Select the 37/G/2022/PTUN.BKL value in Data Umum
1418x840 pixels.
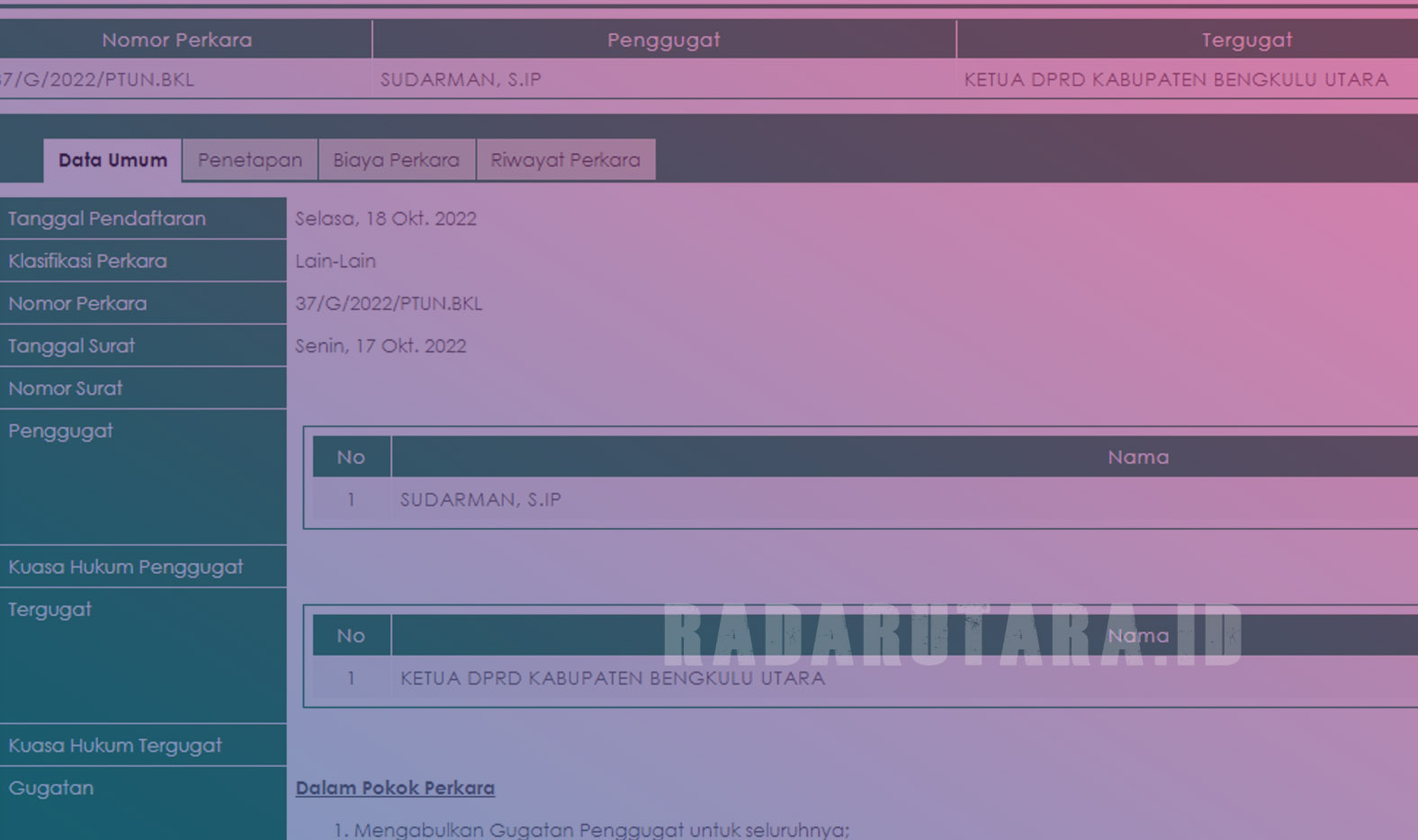pyautogui.click(x=389, y=303)
